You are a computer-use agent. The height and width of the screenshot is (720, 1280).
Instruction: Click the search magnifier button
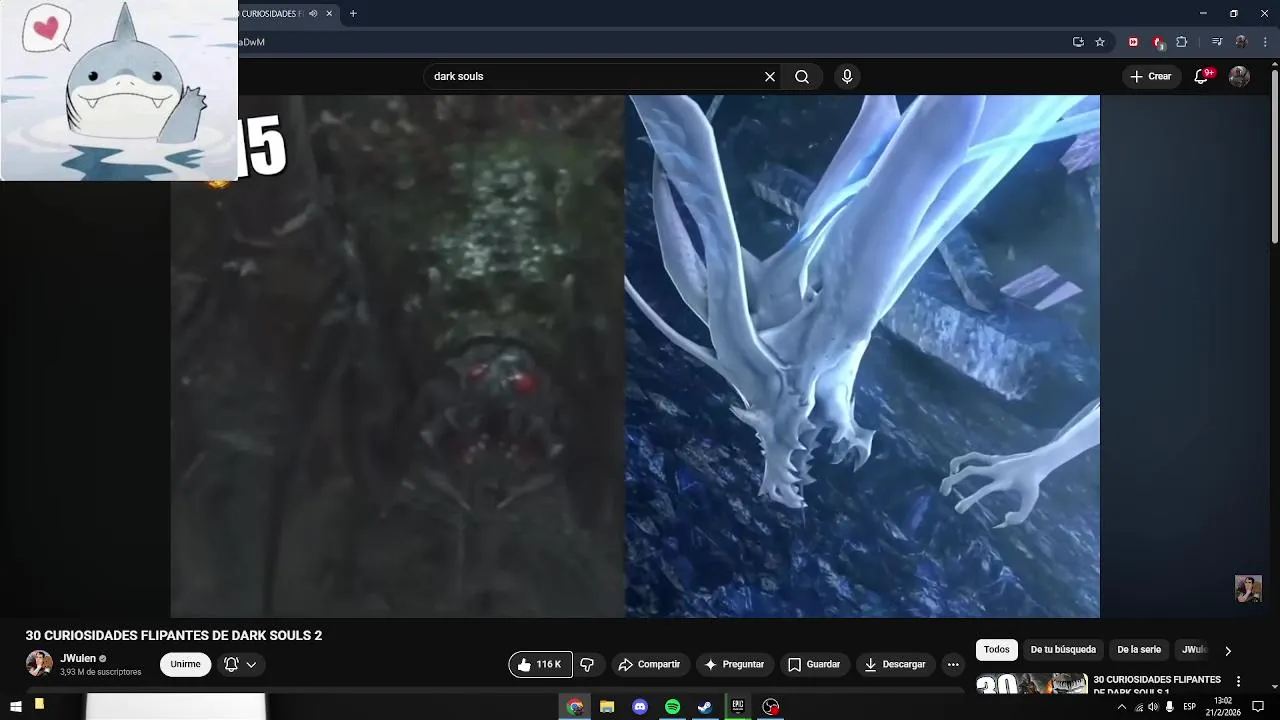[x=802, y=77]
